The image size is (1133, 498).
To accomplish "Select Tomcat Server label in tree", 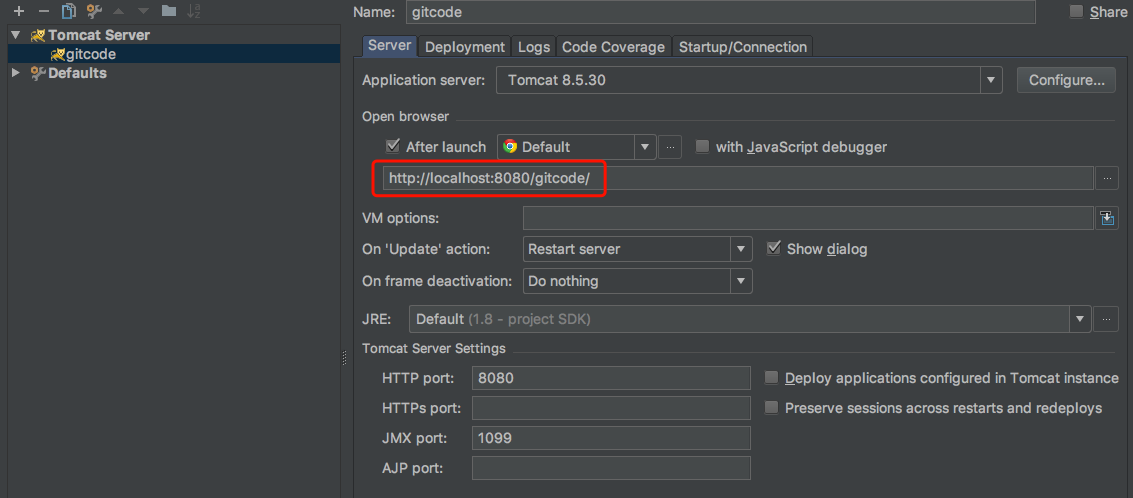I will click(x=99, y=35).
